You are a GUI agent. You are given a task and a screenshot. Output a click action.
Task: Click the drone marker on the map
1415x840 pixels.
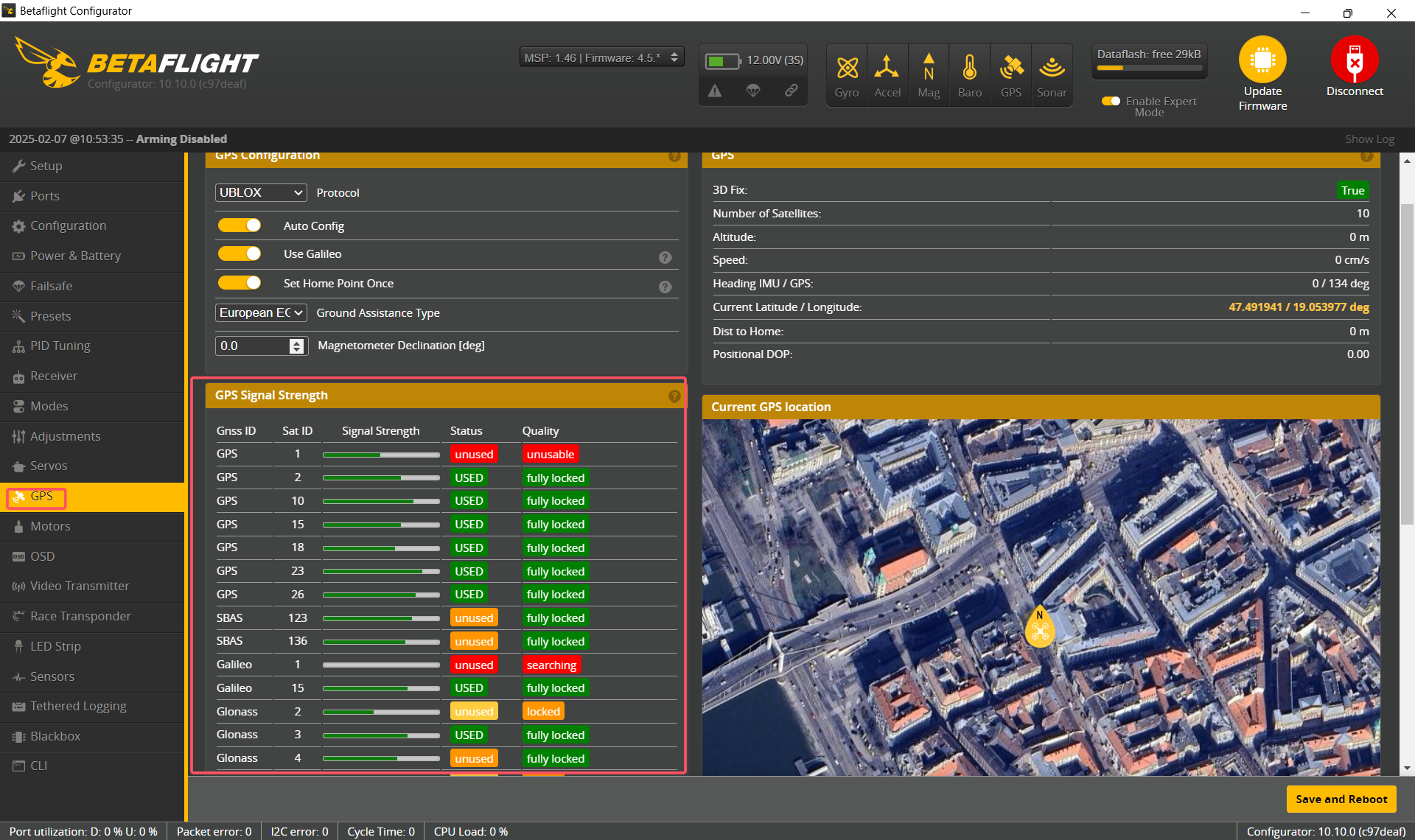[1040, 628]
